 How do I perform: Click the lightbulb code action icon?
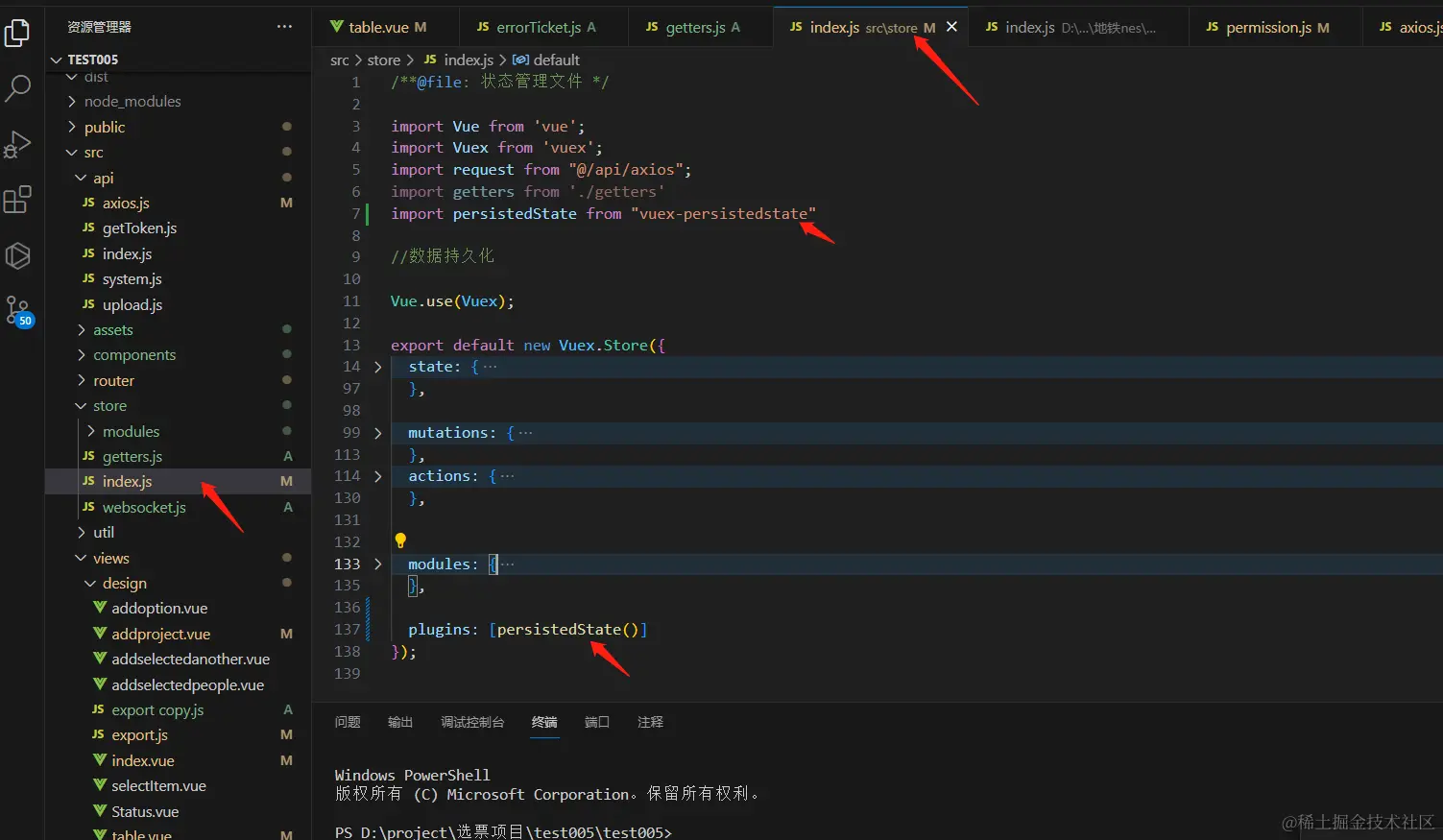click(x=400, y=540)
